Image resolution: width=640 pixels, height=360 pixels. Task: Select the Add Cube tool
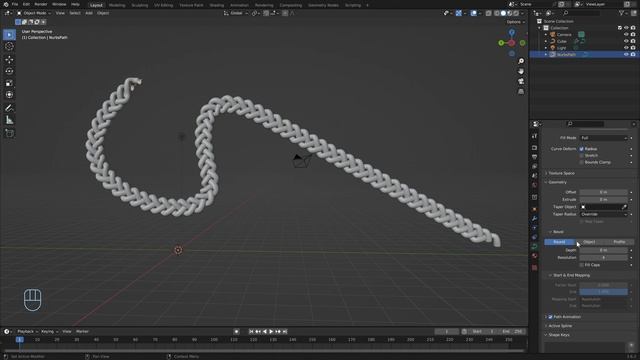(x=9, y=133)
